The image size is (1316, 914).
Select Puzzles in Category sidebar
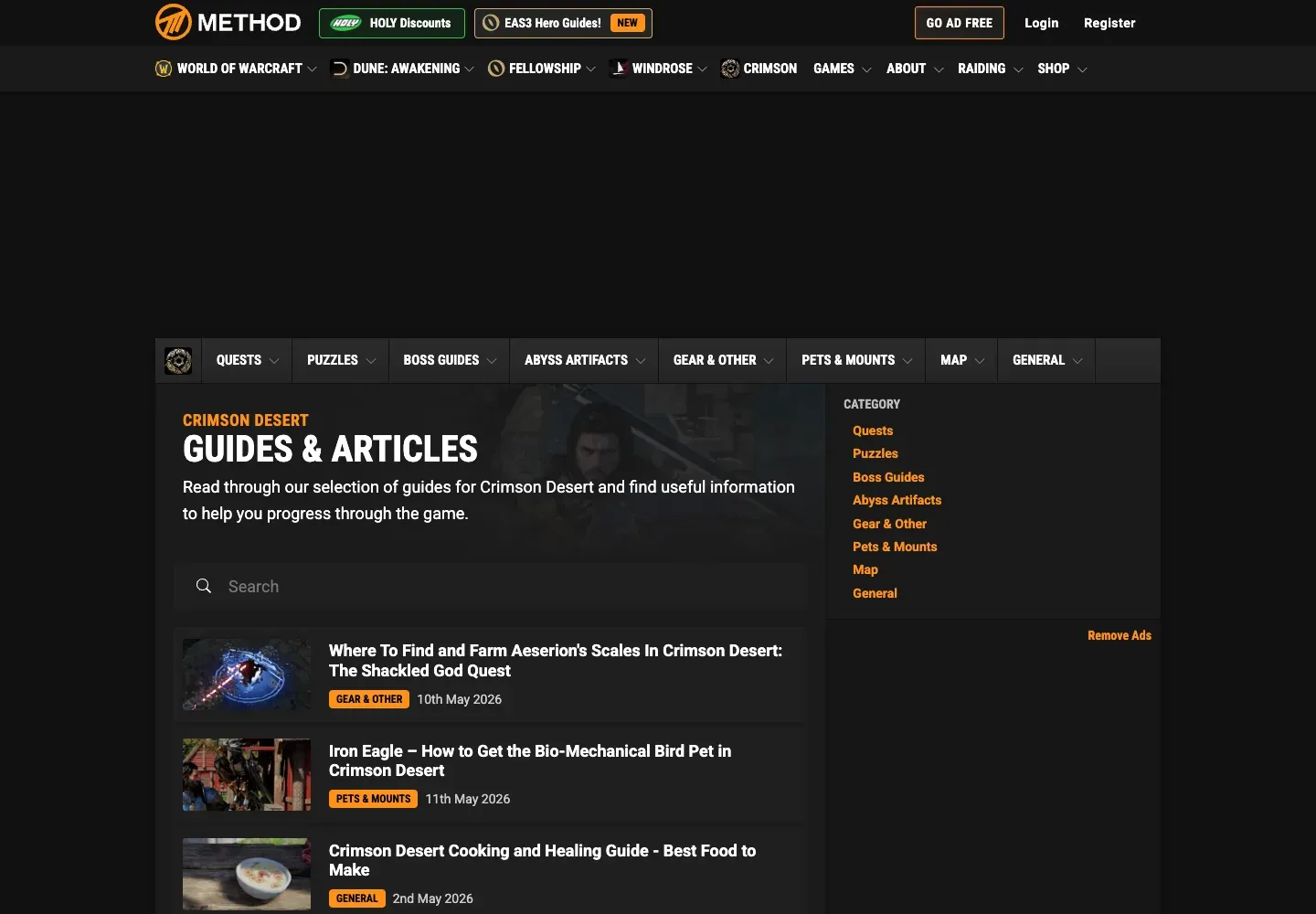pyautogui.click(x=876, y=453)
